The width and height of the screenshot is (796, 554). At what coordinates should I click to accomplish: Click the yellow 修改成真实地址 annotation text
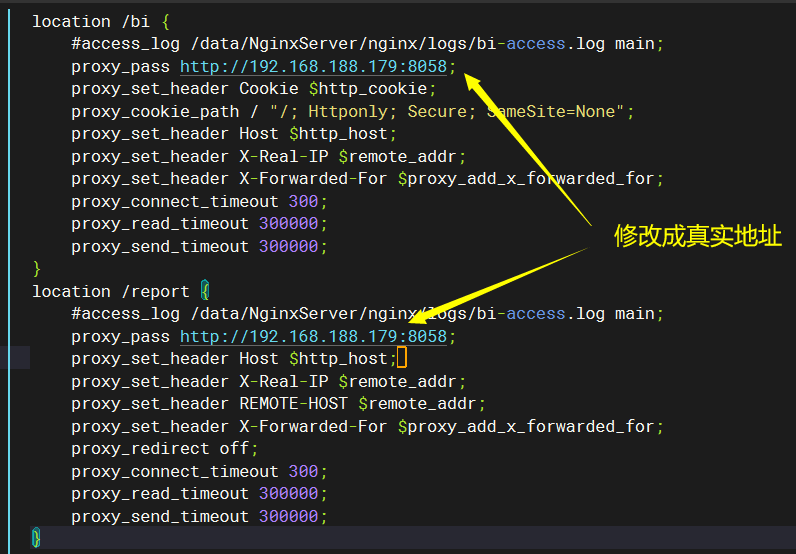tap(697, 237)
